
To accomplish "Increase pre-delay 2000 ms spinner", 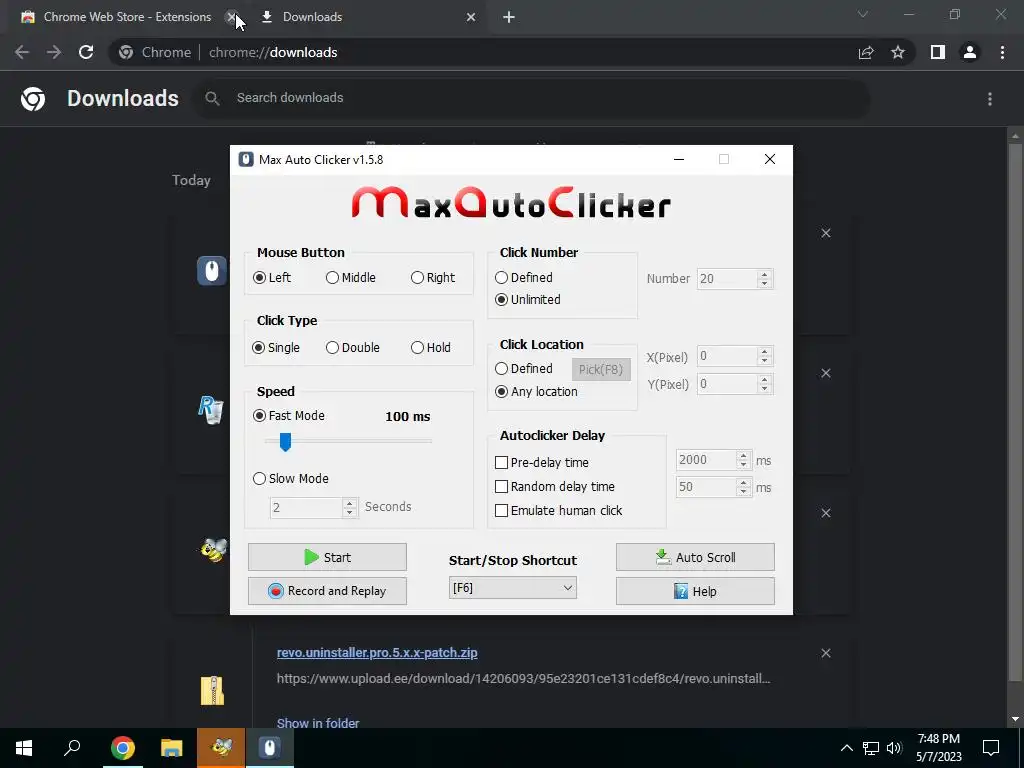I will [x=743, y=456].
